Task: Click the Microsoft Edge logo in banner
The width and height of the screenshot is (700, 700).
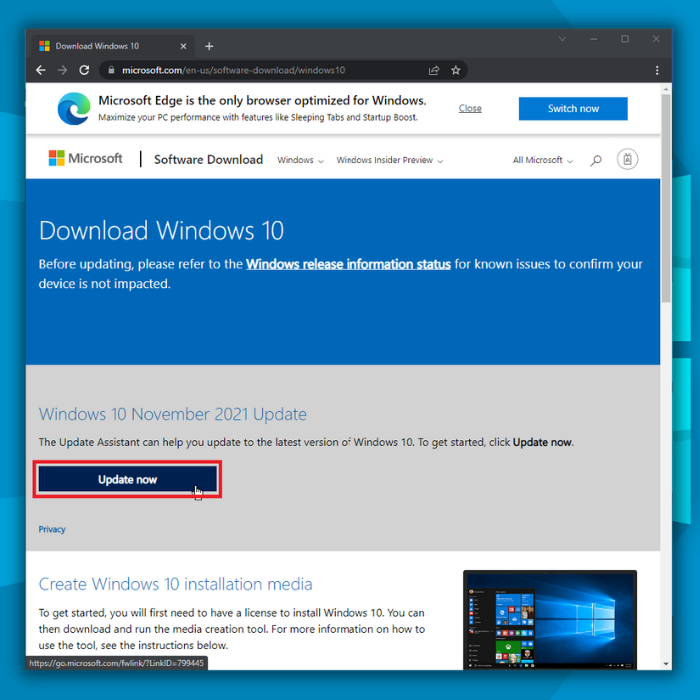Action: (74, 108)
